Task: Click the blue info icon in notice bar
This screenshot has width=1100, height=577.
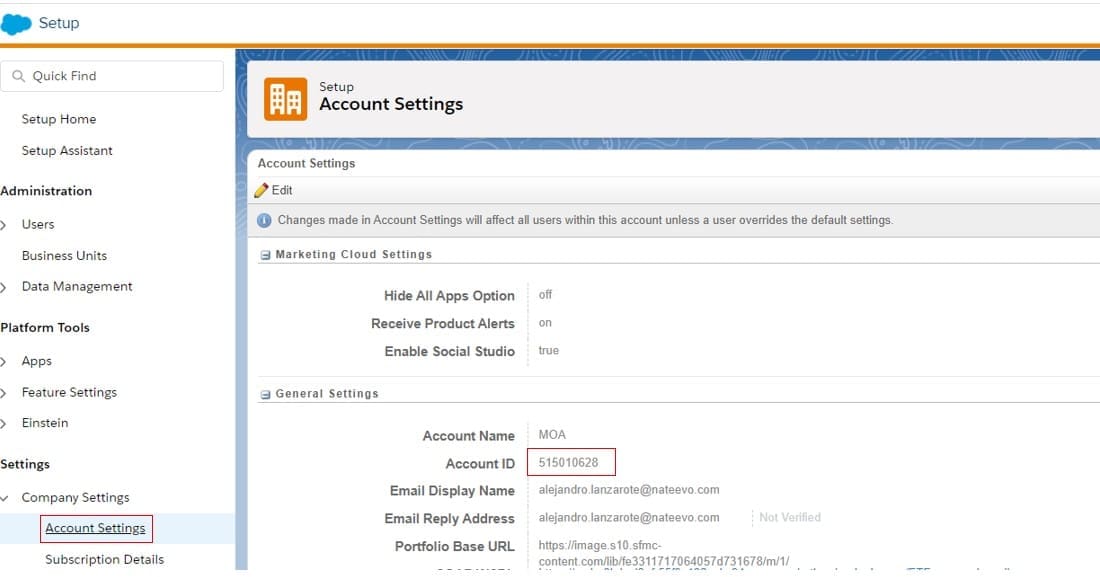Action: tap(264, 220)
